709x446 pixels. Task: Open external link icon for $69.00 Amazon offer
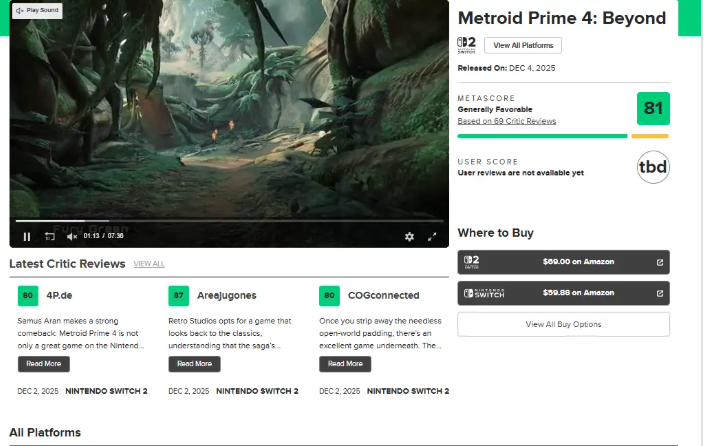659,262
